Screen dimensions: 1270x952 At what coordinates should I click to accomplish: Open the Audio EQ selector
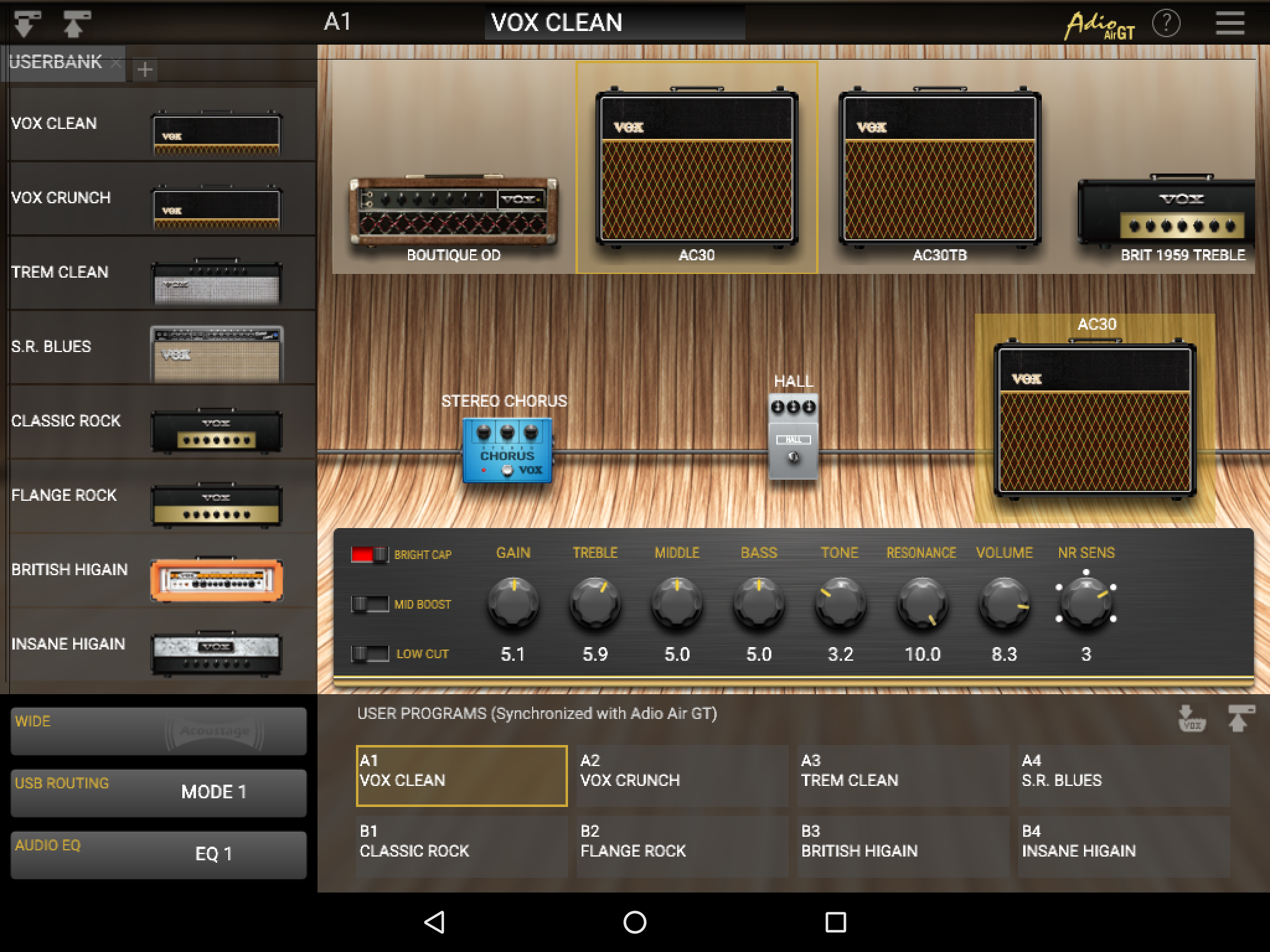click(159, 855)
